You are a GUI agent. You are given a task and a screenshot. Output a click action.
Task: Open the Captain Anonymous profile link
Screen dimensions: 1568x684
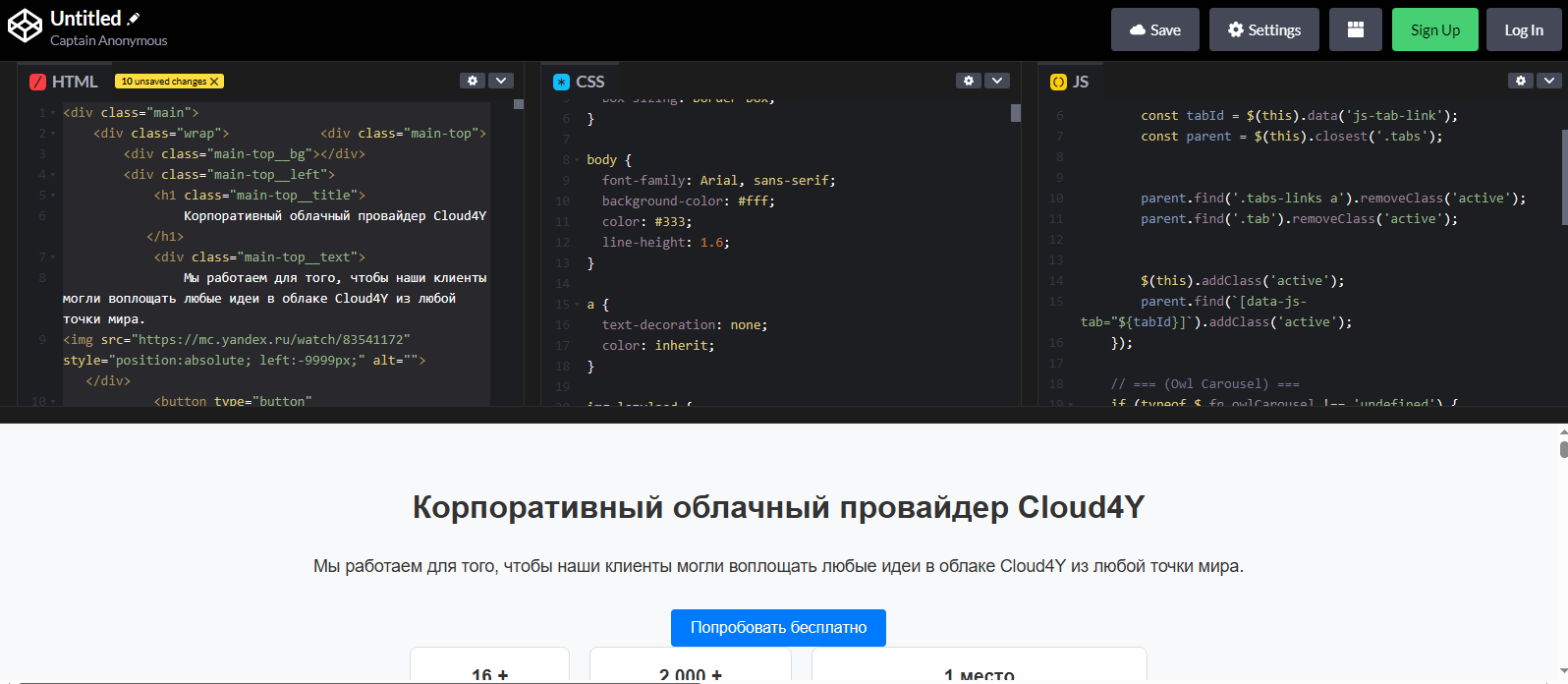[109, 40]
